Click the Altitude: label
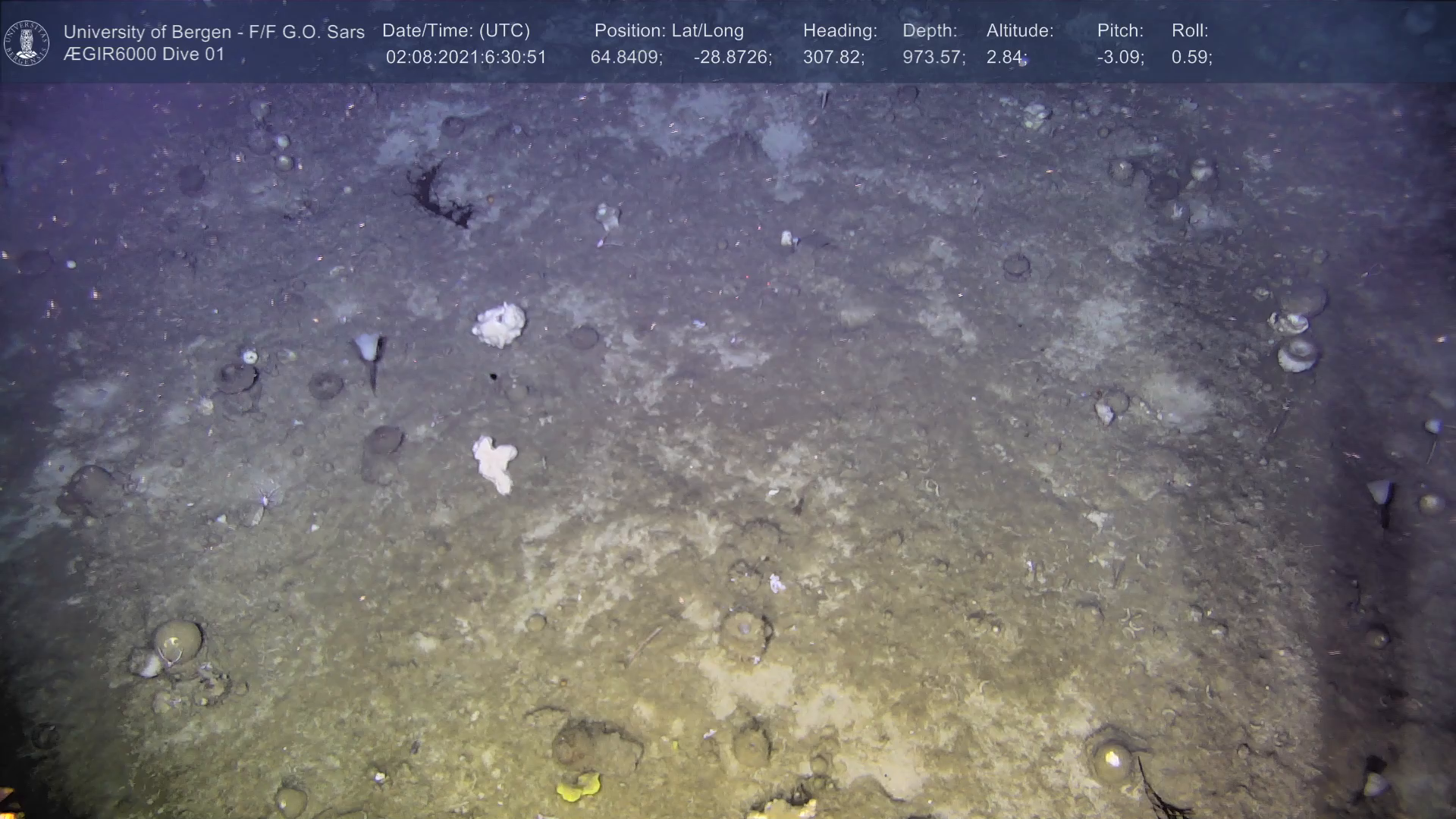 click(x=1019, y=31)
